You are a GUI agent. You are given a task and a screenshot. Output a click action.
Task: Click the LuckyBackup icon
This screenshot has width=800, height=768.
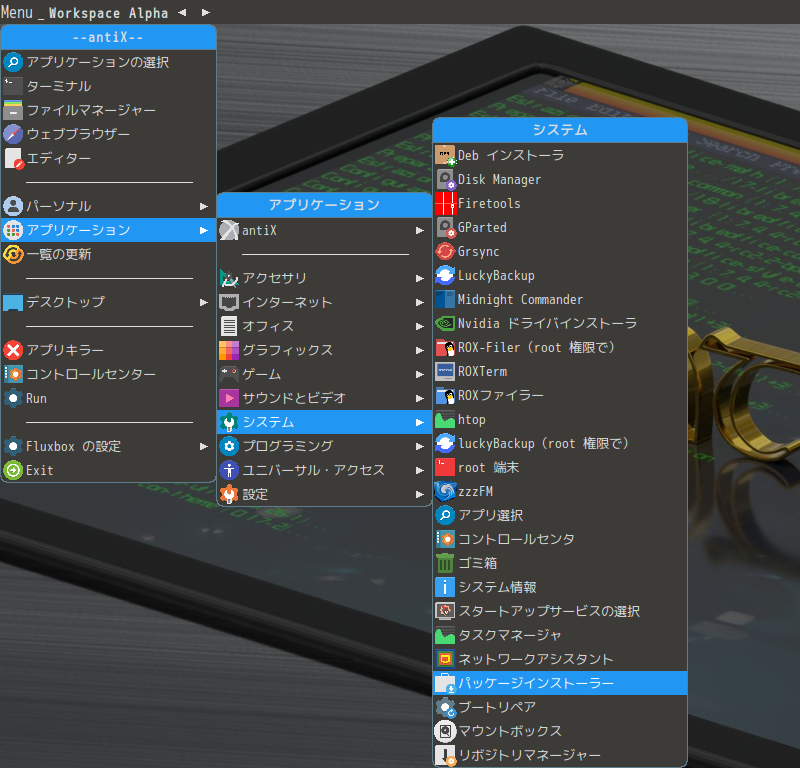tap(445, 275)
